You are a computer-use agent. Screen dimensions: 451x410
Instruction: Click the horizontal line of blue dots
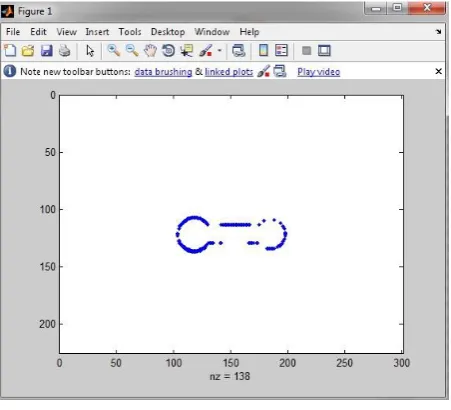click(x=235, y=225)
